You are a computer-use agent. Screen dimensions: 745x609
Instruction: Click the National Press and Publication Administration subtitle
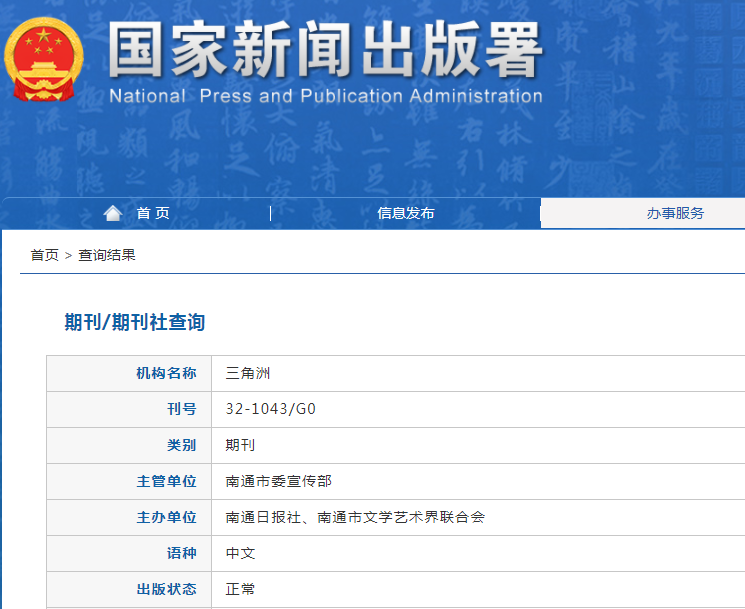(325, 97)
